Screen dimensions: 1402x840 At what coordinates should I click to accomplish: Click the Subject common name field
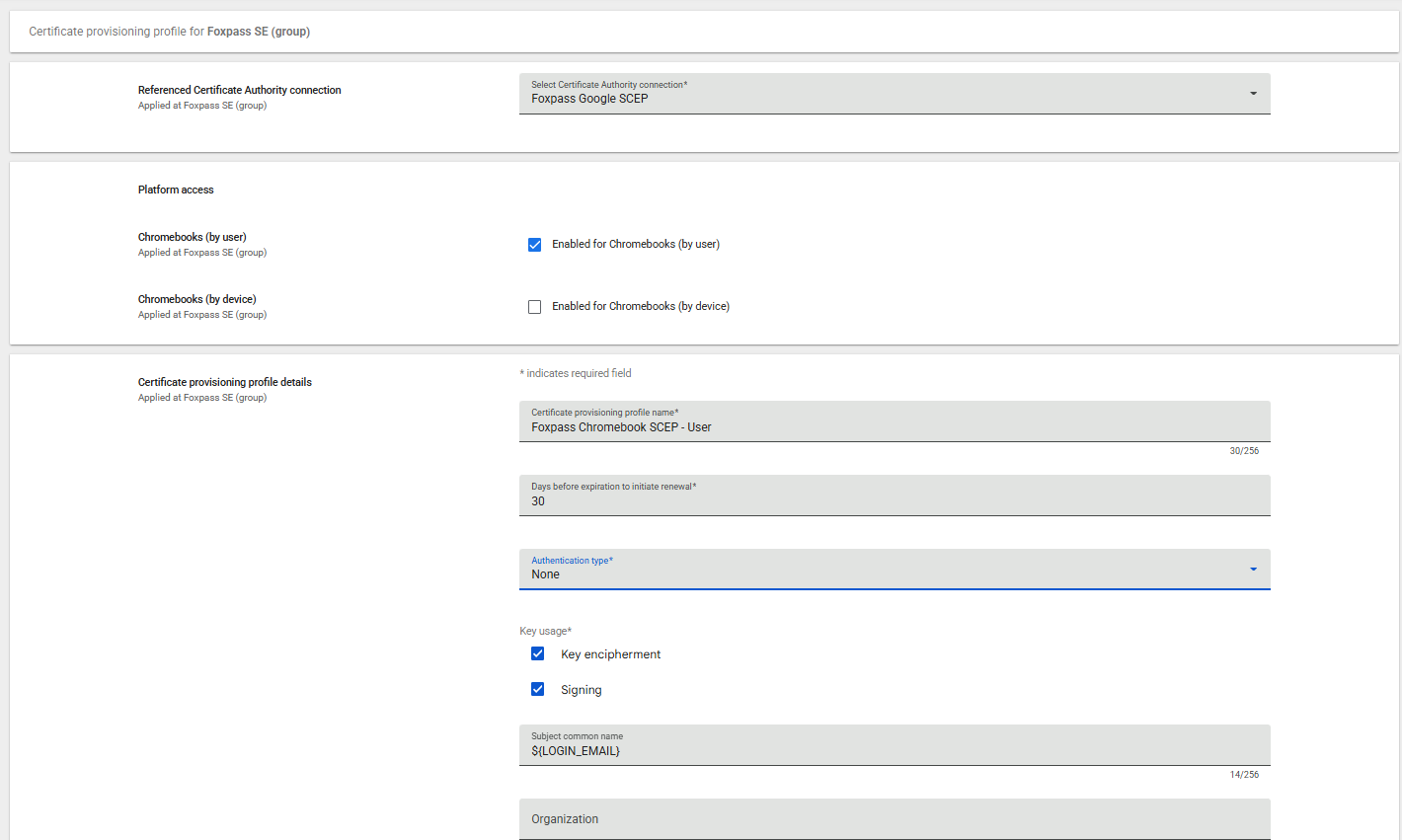pos(895,745)
